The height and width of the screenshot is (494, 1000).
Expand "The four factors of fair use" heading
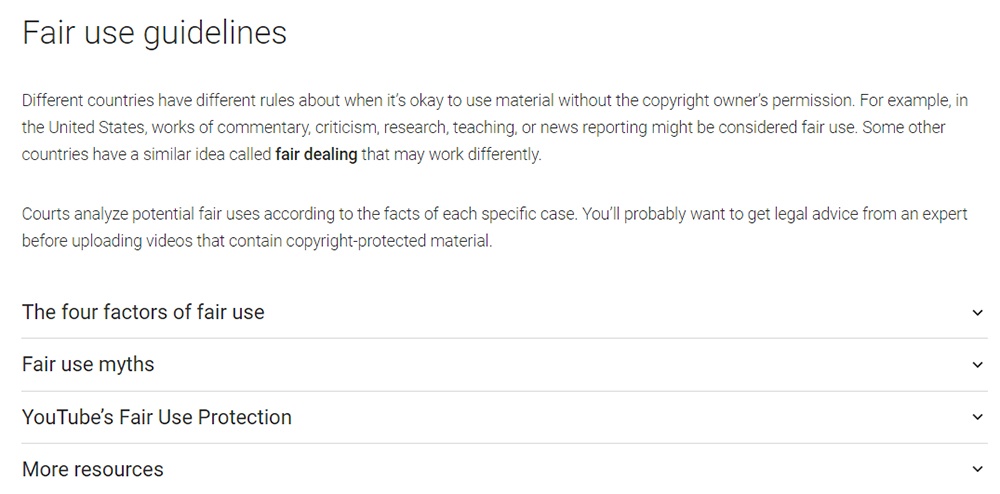pos(143,312)
